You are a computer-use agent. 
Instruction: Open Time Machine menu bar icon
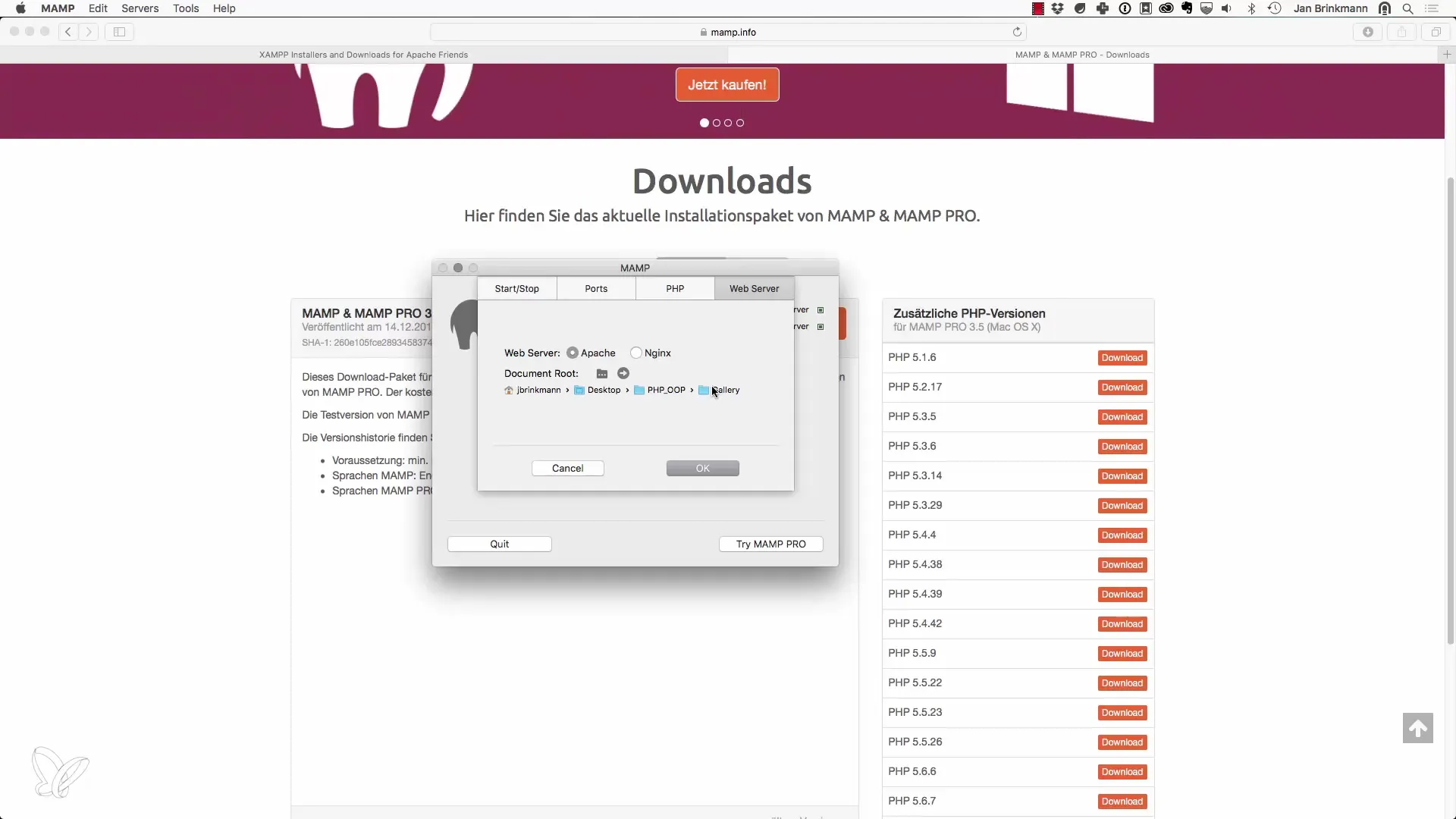(1275, 8)
